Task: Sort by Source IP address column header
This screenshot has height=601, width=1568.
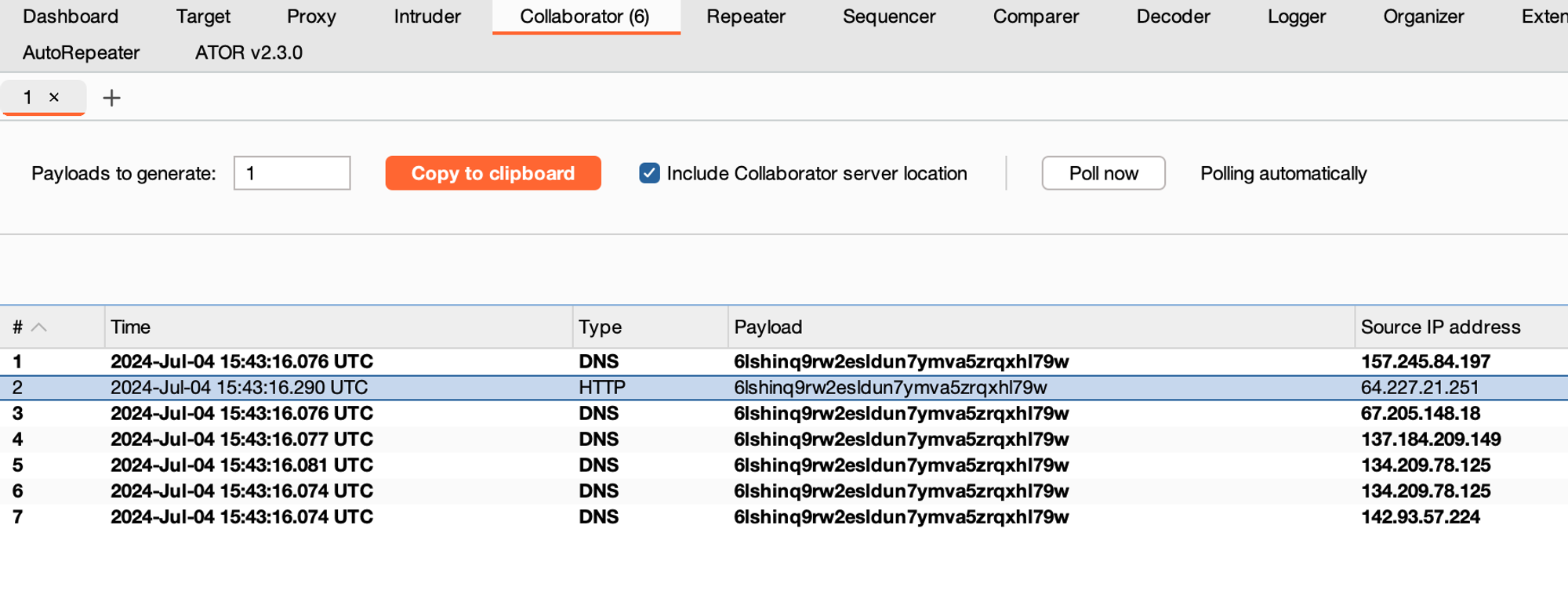Action: (x=1440, y=328)
